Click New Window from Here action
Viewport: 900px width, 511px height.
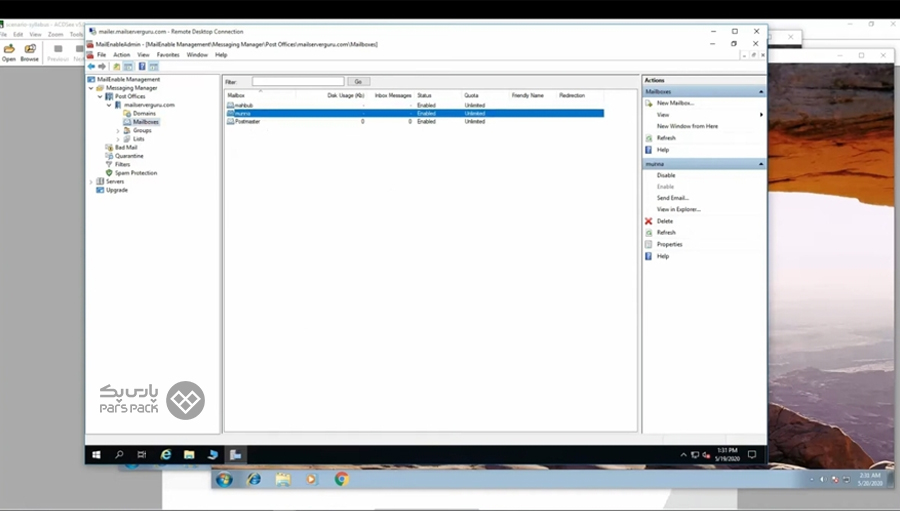pos(687,126)
